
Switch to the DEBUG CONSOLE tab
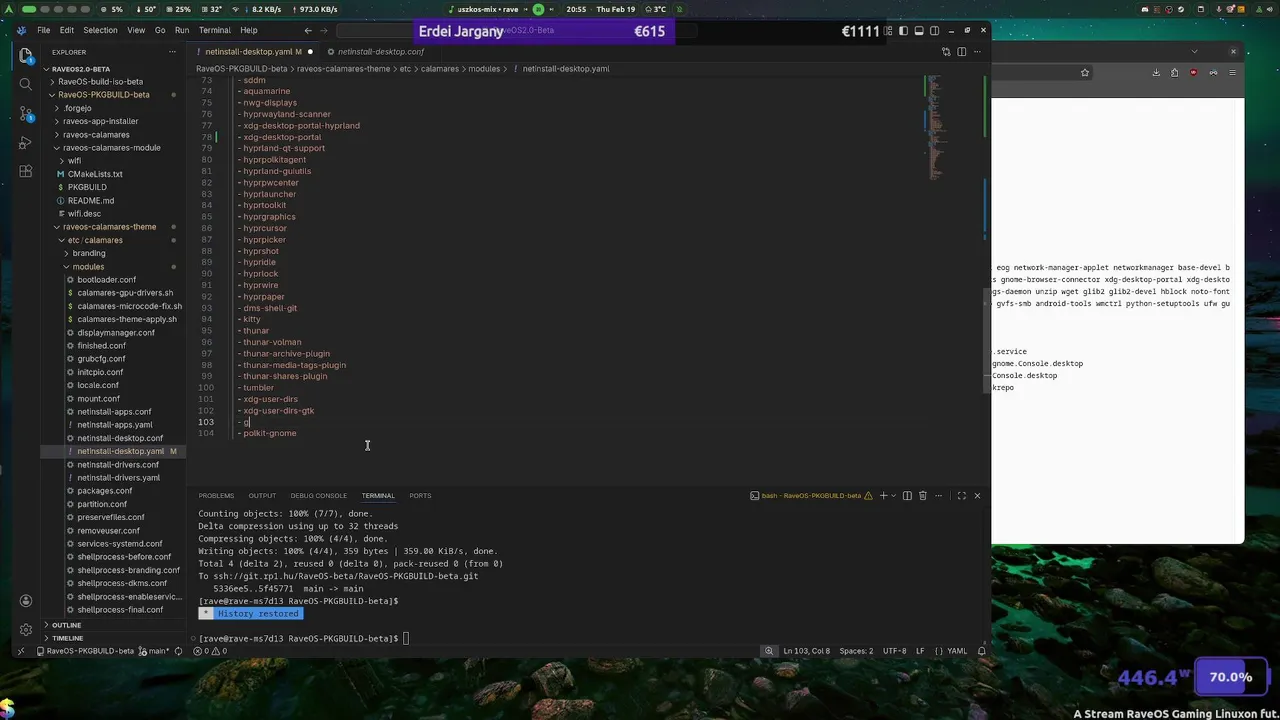(318, 496)
